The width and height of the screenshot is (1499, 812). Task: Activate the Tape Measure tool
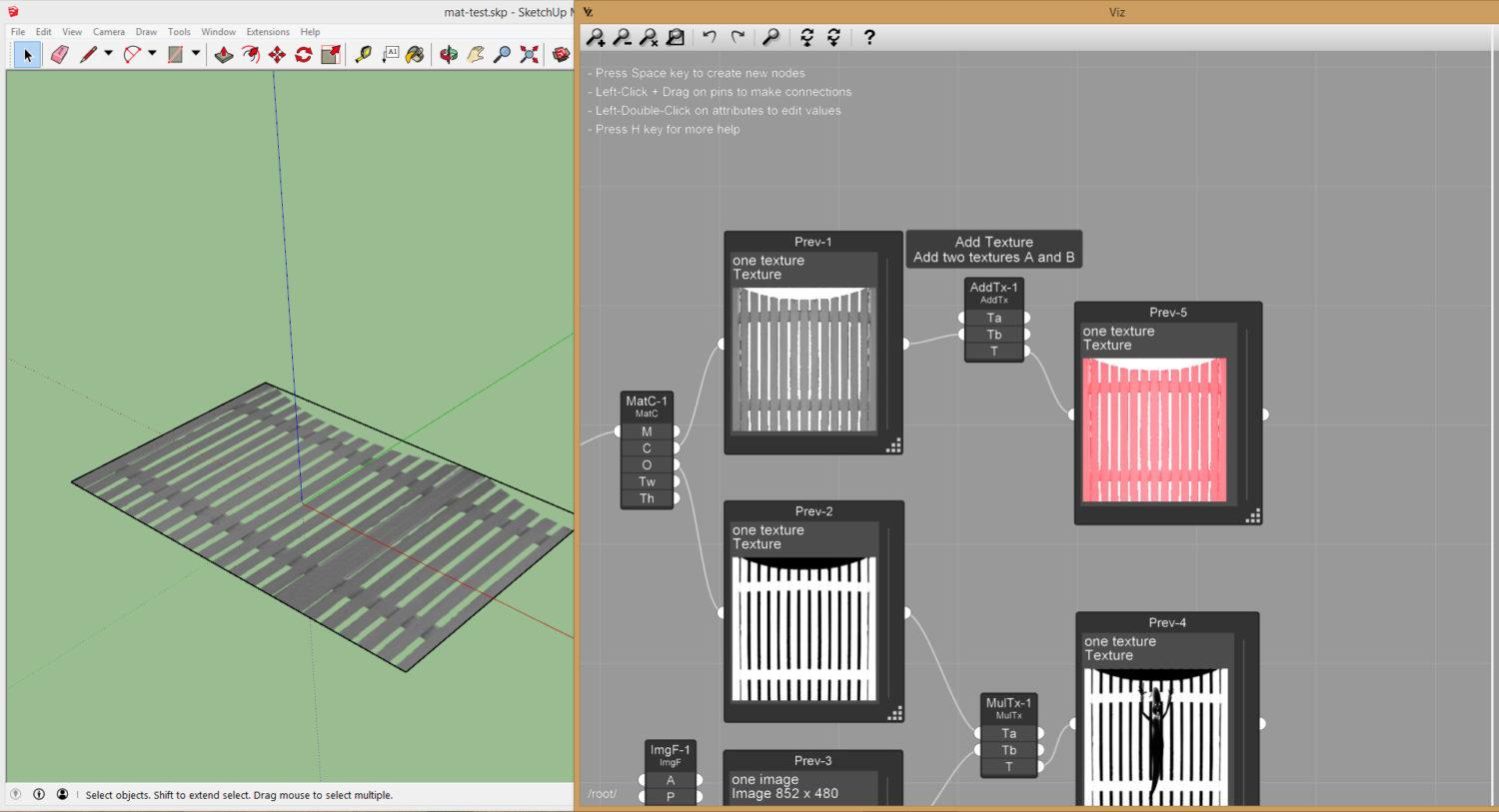[362, 55]
